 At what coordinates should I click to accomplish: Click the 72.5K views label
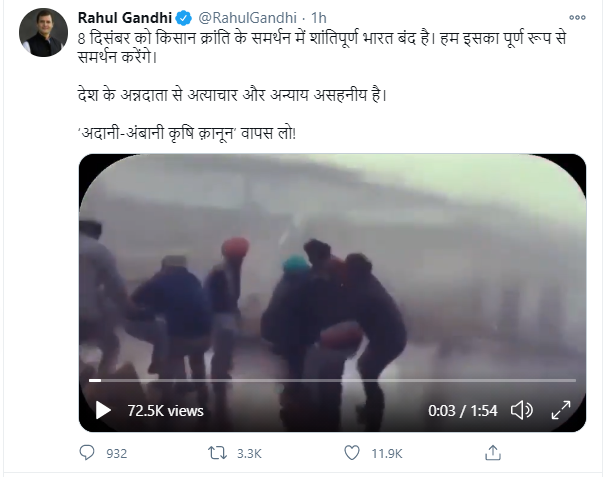click(x=165, y=410)
